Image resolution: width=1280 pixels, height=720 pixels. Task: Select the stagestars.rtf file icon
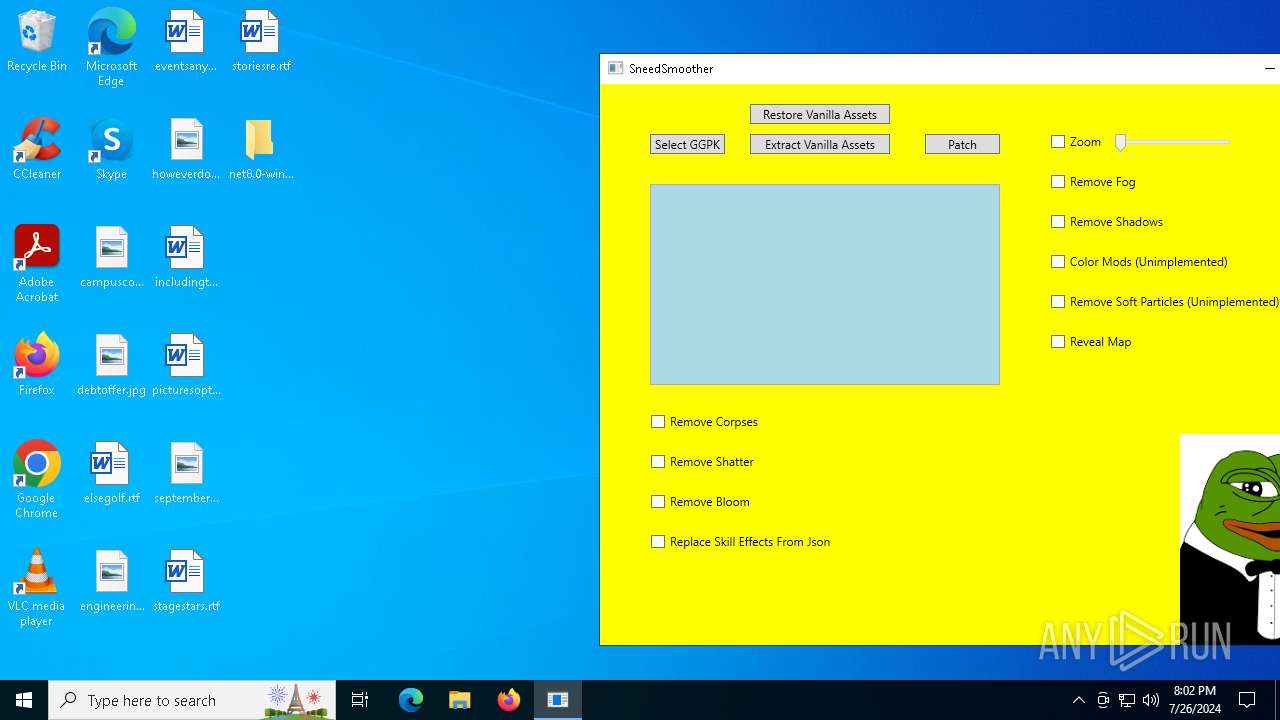(185, 582)
